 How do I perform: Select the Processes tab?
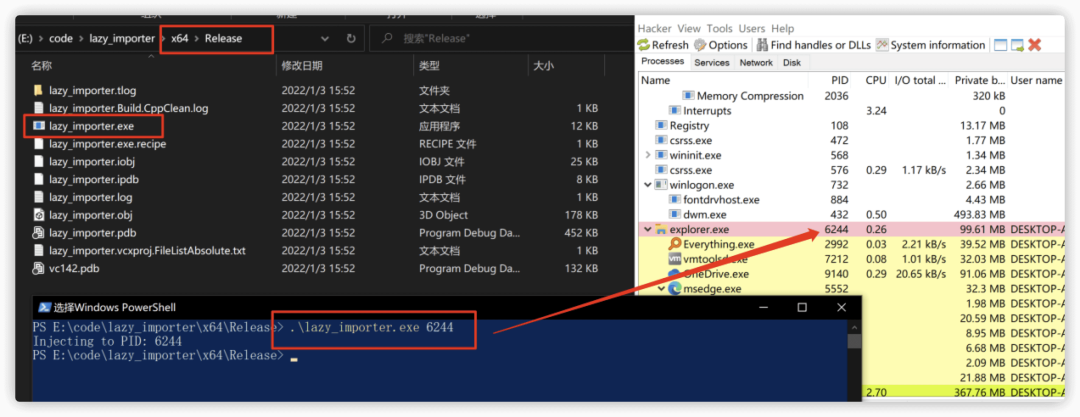pos(663,61)
